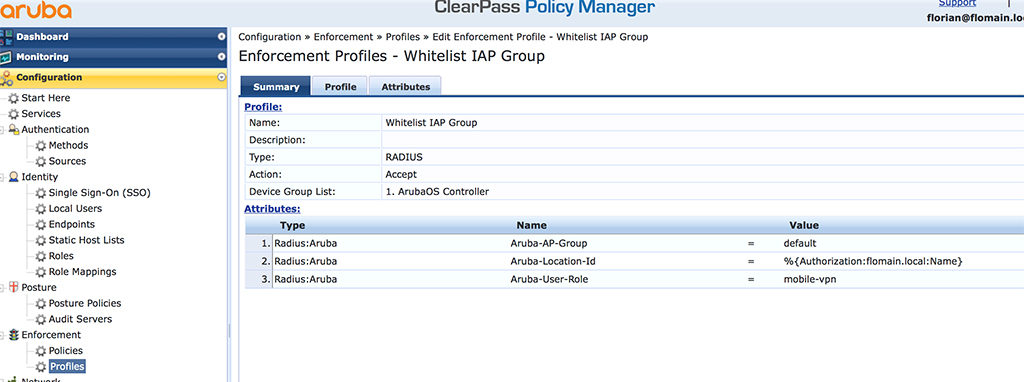Switch to the Profile tab
1024x382 pixels.
(x=340, y=86)
